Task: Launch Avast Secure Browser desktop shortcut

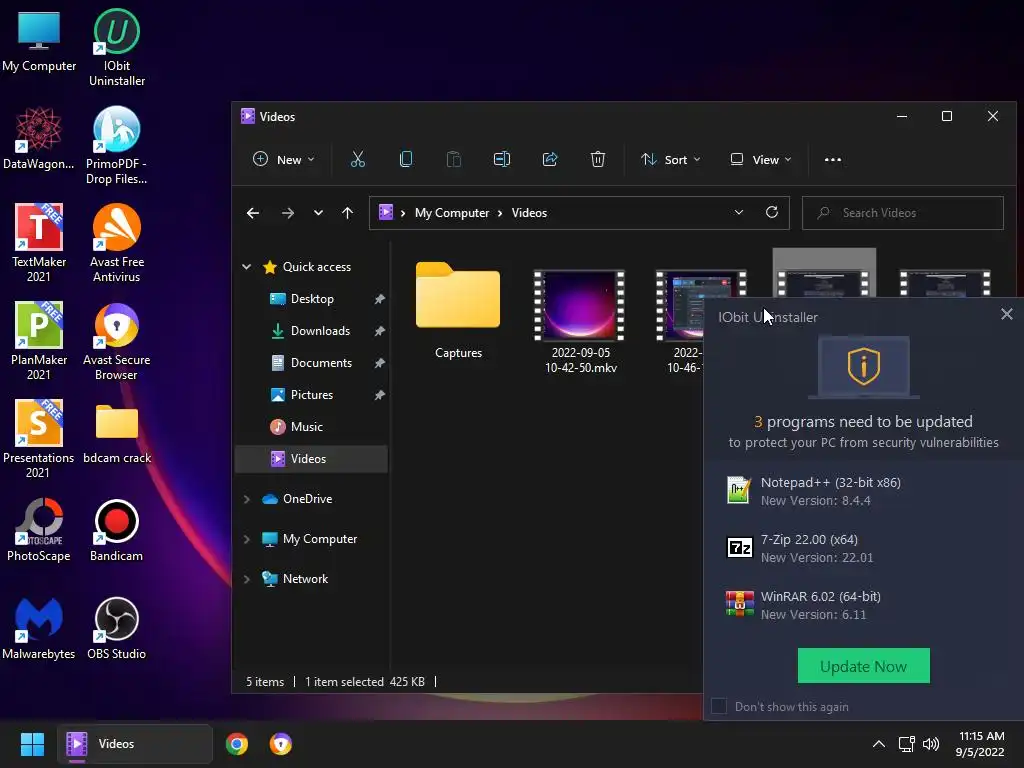Action: click(117, 342)
